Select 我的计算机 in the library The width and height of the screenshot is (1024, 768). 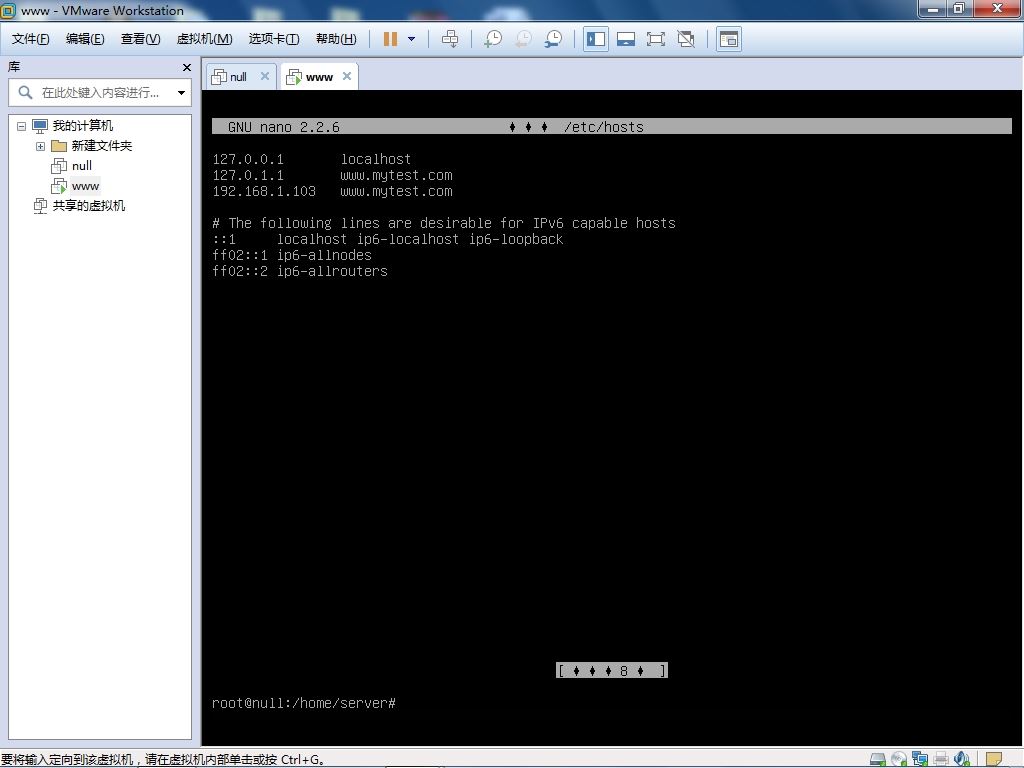83,125
